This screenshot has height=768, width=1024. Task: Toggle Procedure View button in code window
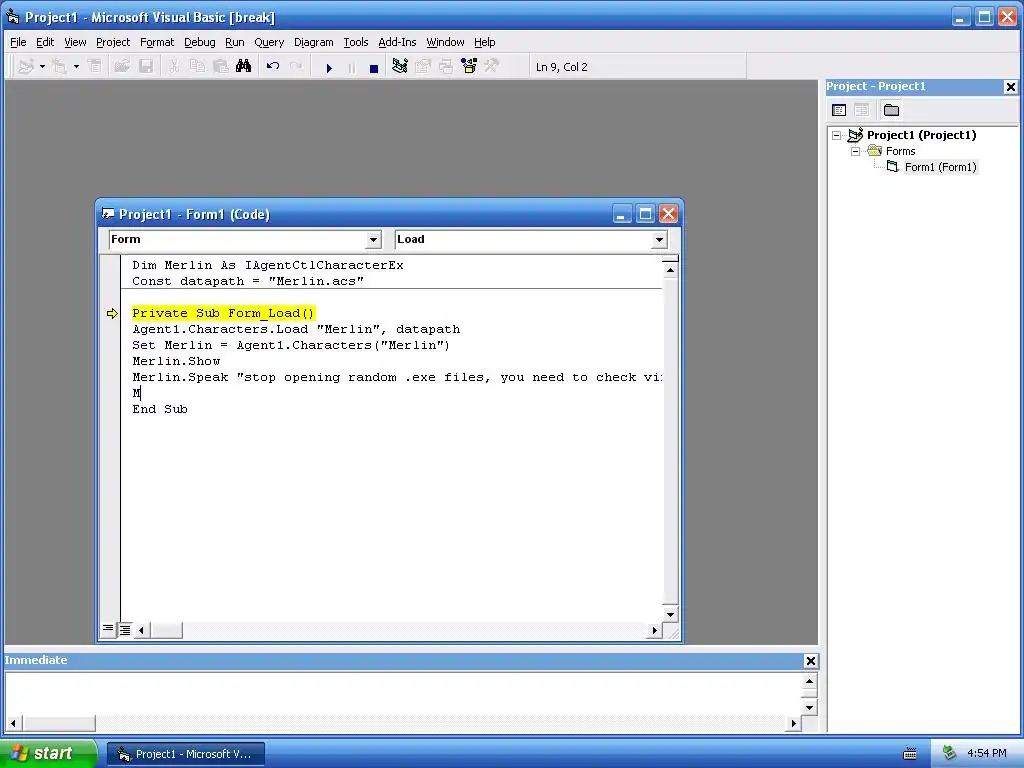pos(108,630)
